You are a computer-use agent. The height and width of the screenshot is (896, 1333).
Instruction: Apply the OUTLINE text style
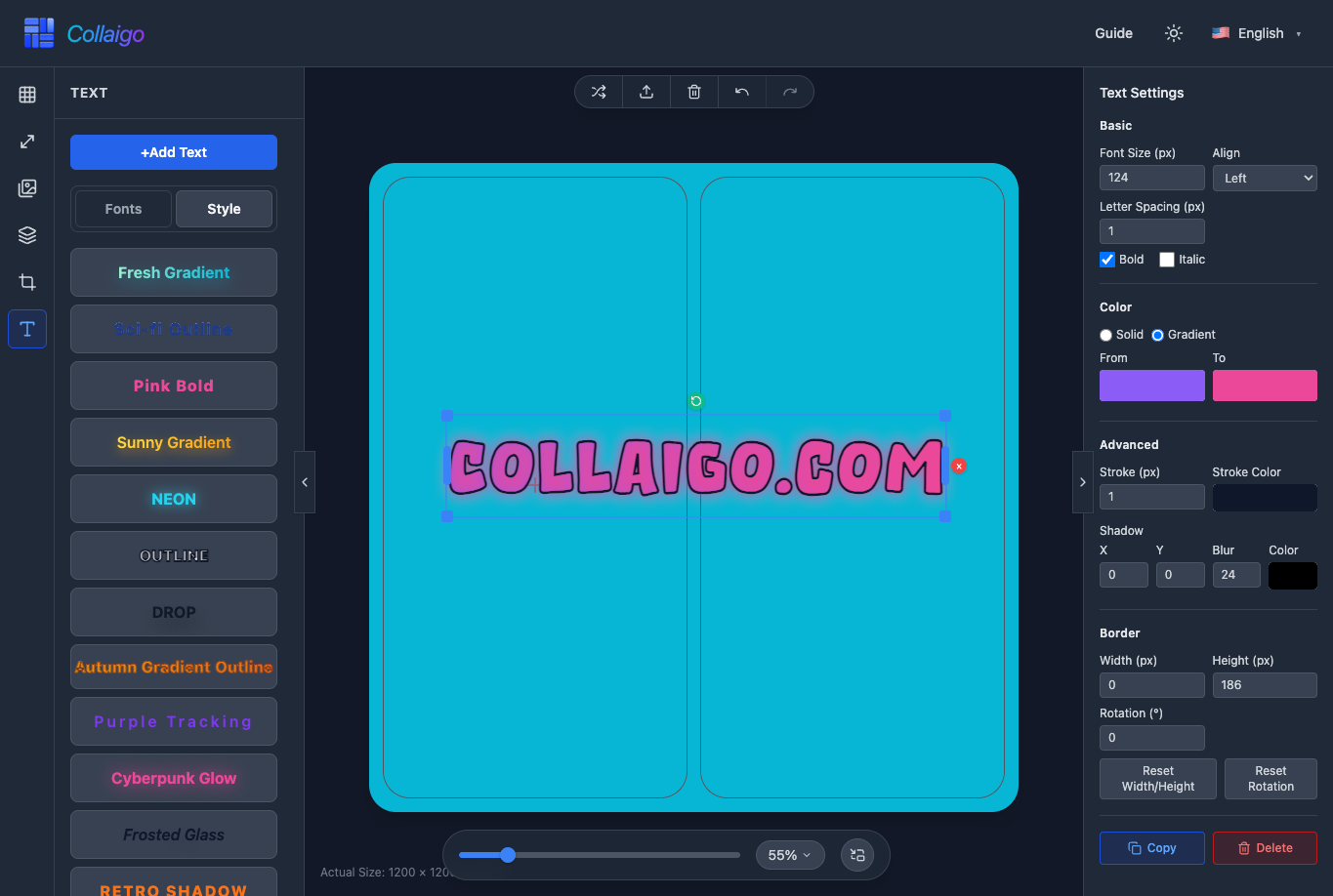click(x=174, y=555)
